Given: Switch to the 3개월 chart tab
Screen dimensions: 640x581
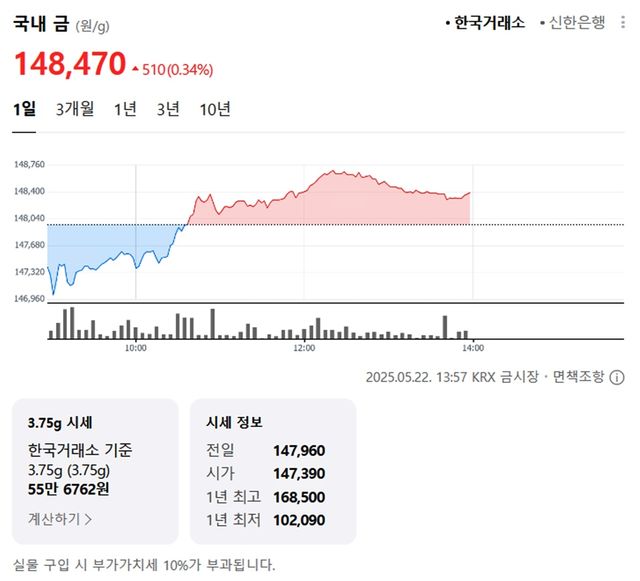Looking at the screenshot, I should pyautogui.click(x=75, y=110).
